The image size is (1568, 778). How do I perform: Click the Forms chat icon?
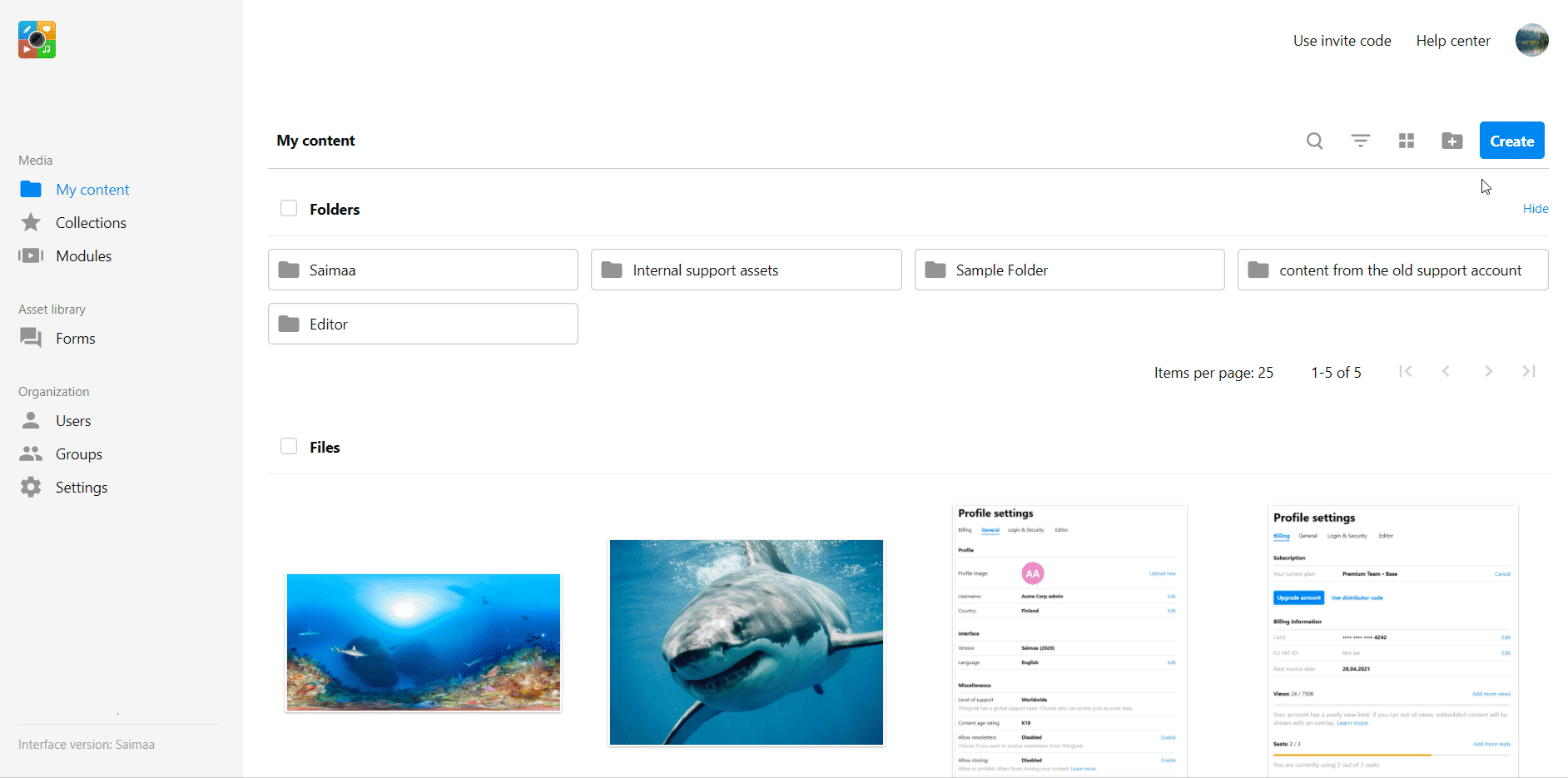[31, 338]
